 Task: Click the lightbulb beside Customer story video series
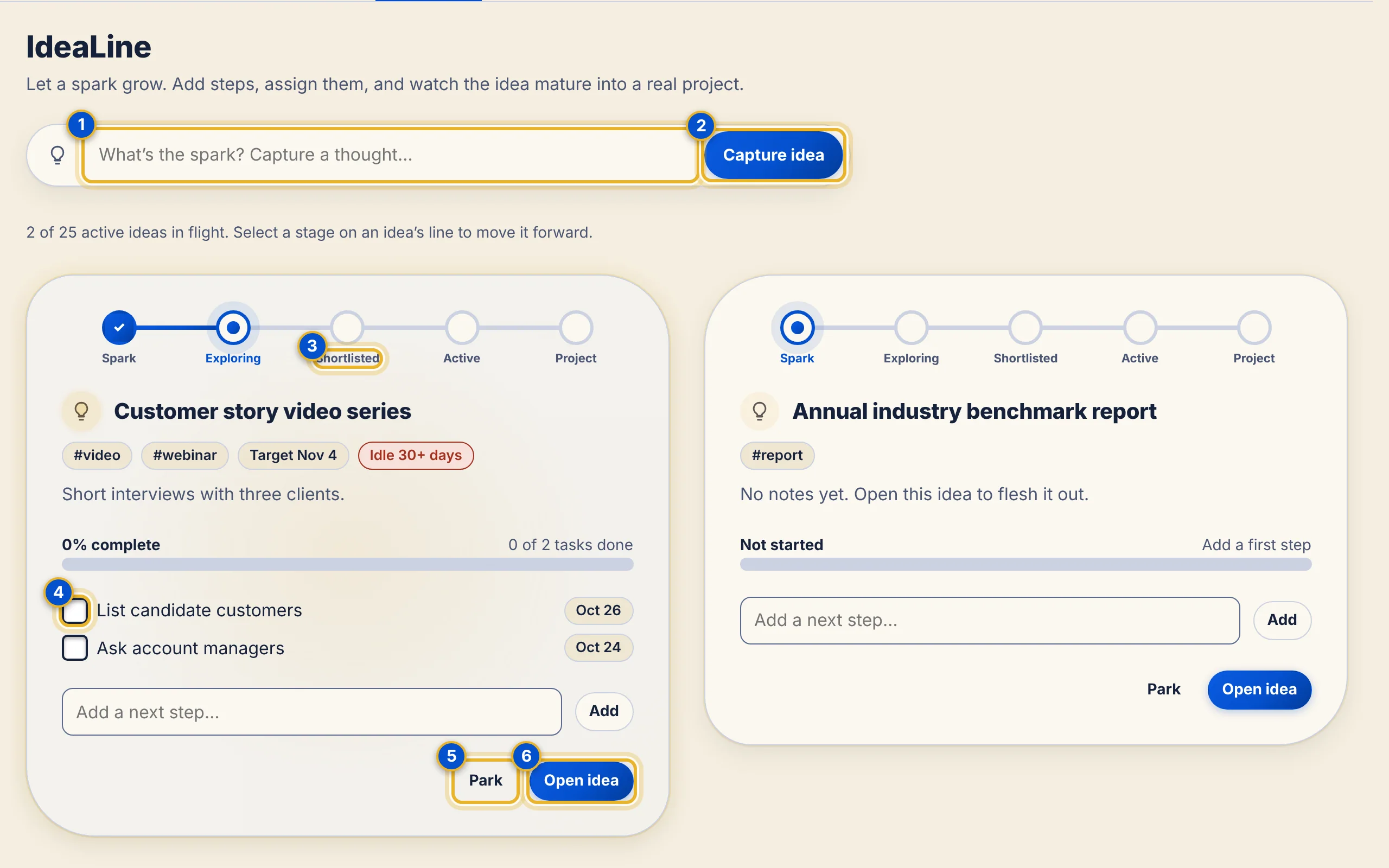(x=81, y=411)
